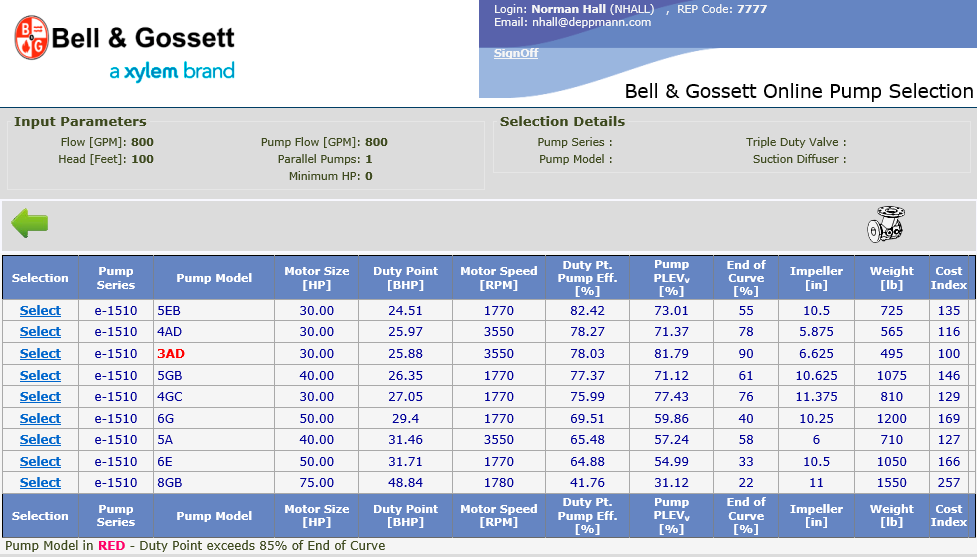Click Head [Feet] 100 parameter
Screen dimensions: 977x557
(105, 159)
